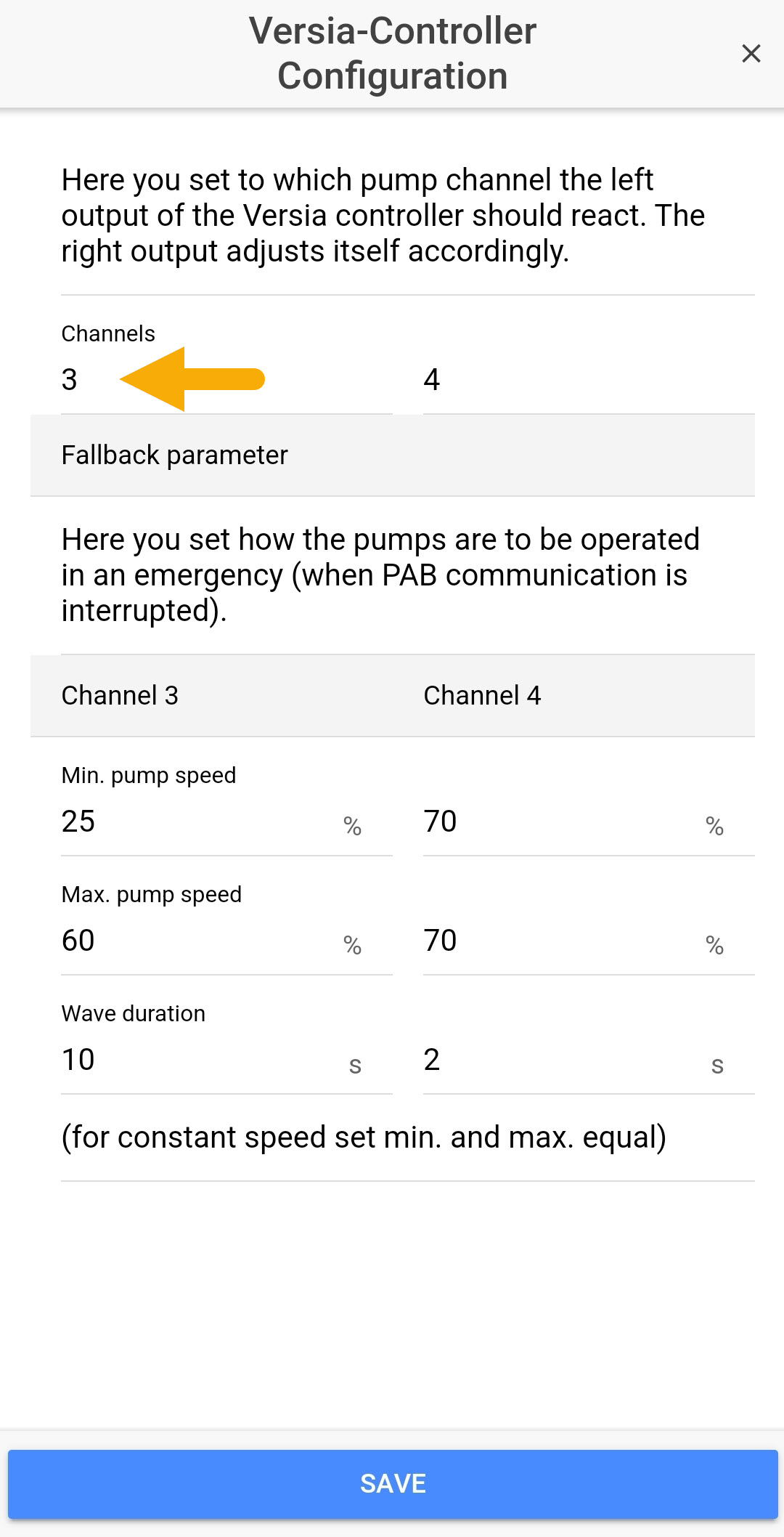Click the Versia-Controller Configuration title
This screenshot has height=1537, width=784.
click(392, 53)
